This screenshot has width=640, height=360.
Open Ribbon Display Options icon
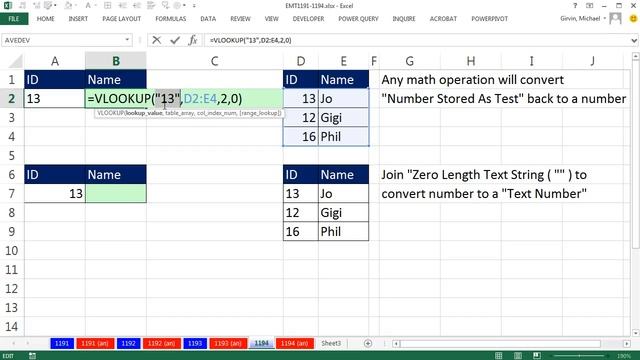[x=590, y=6]
